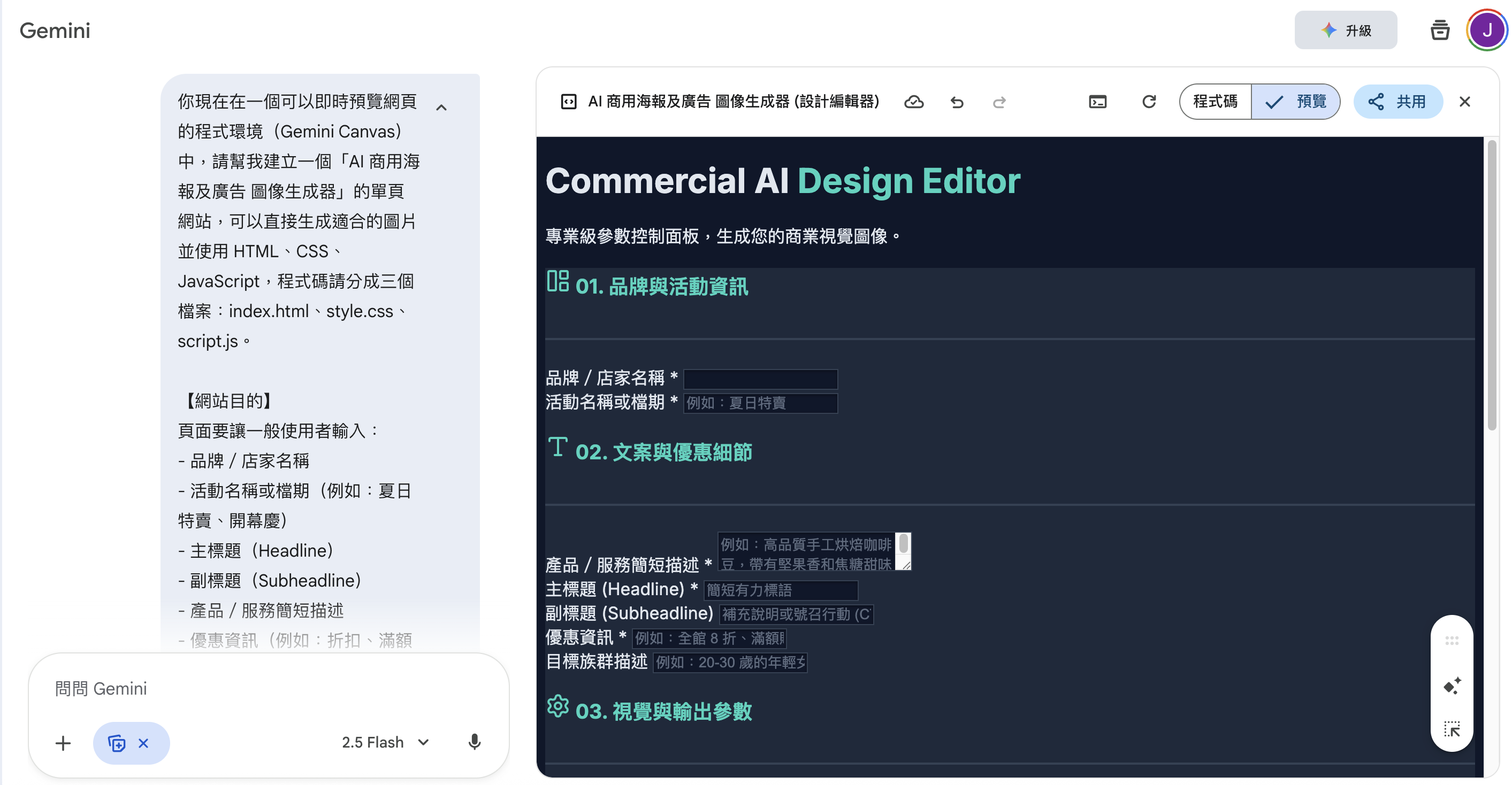The height and width of the screenshot is (785, 1512).
Task: Collapse the prompt message with chevron
Action: point(441,107)
